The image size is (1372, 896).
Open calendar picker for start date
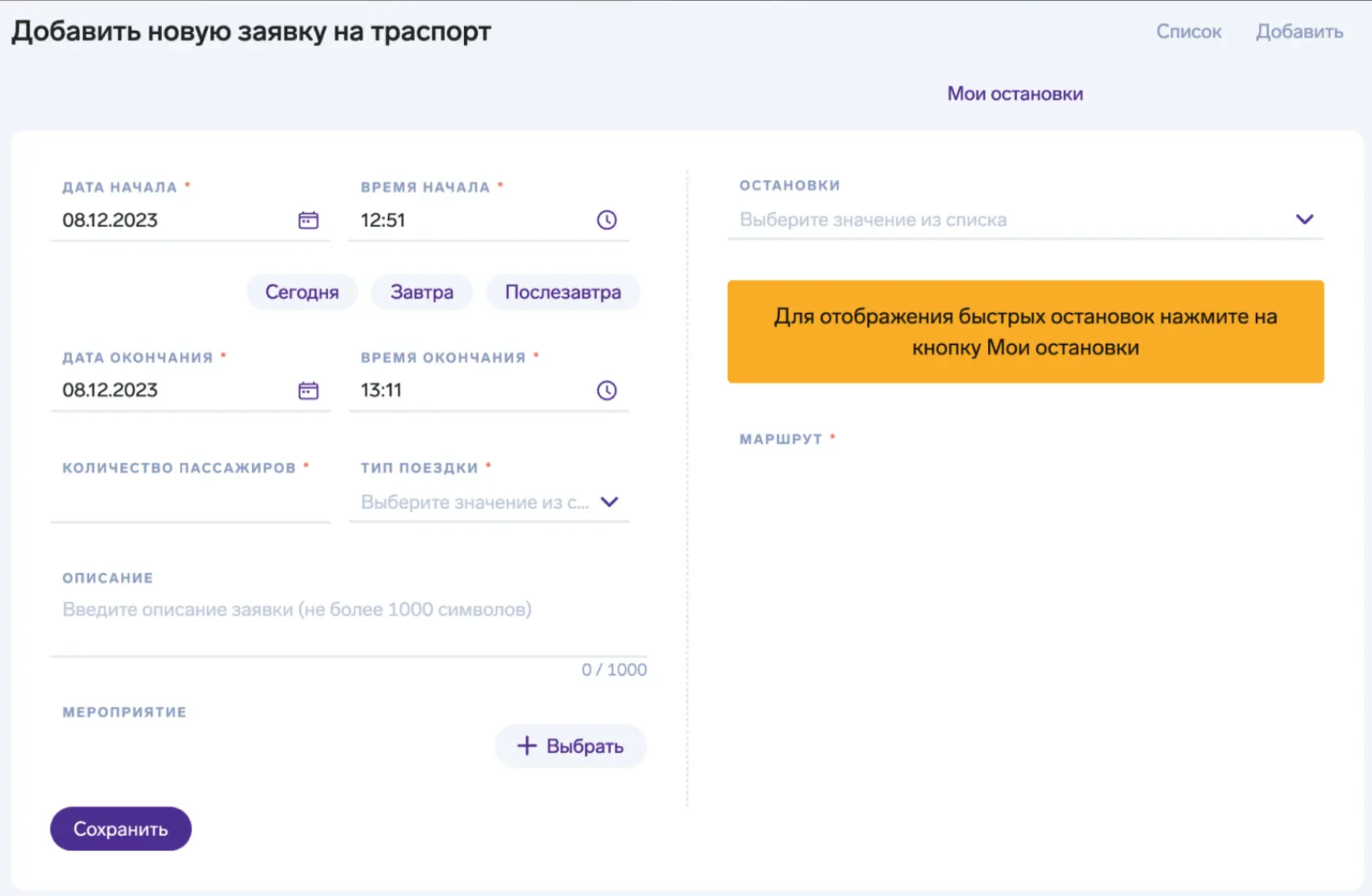(x=308, y=220)
